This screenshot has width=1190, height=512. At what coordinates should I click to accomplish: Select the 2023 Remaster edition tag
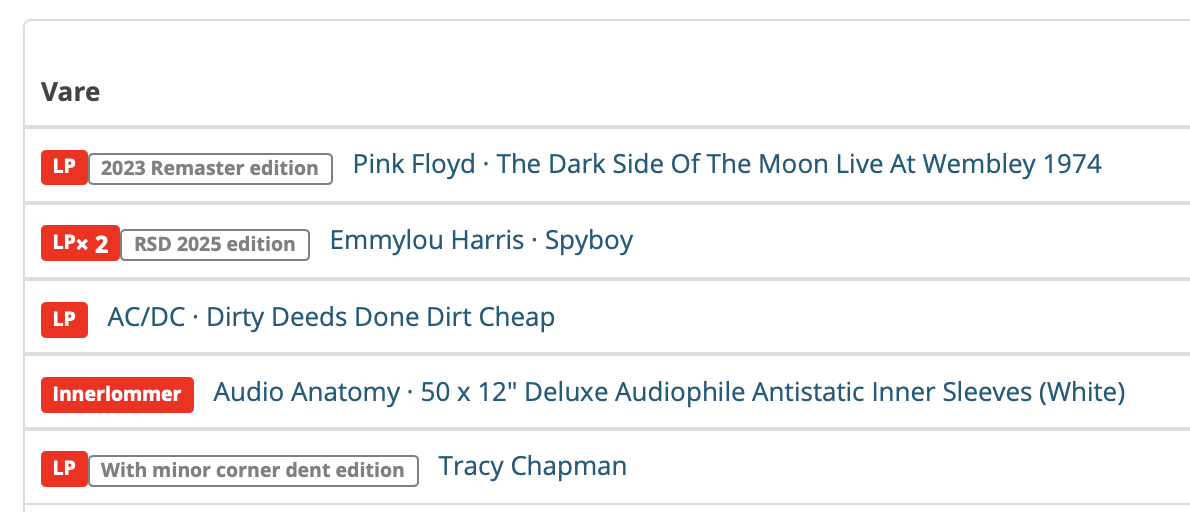point(210,168)
